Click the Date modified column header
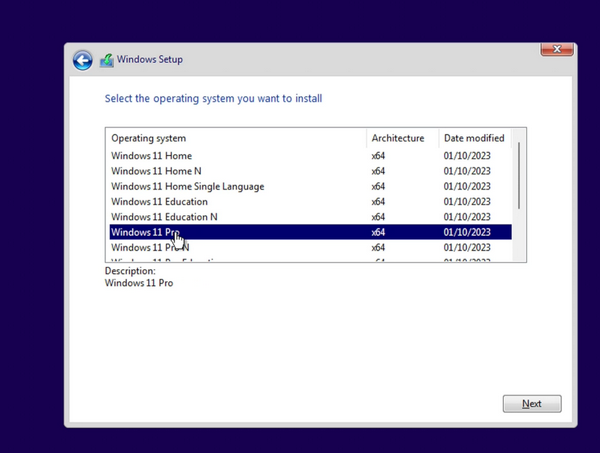The image size is (600, 453). pos(476,138)
